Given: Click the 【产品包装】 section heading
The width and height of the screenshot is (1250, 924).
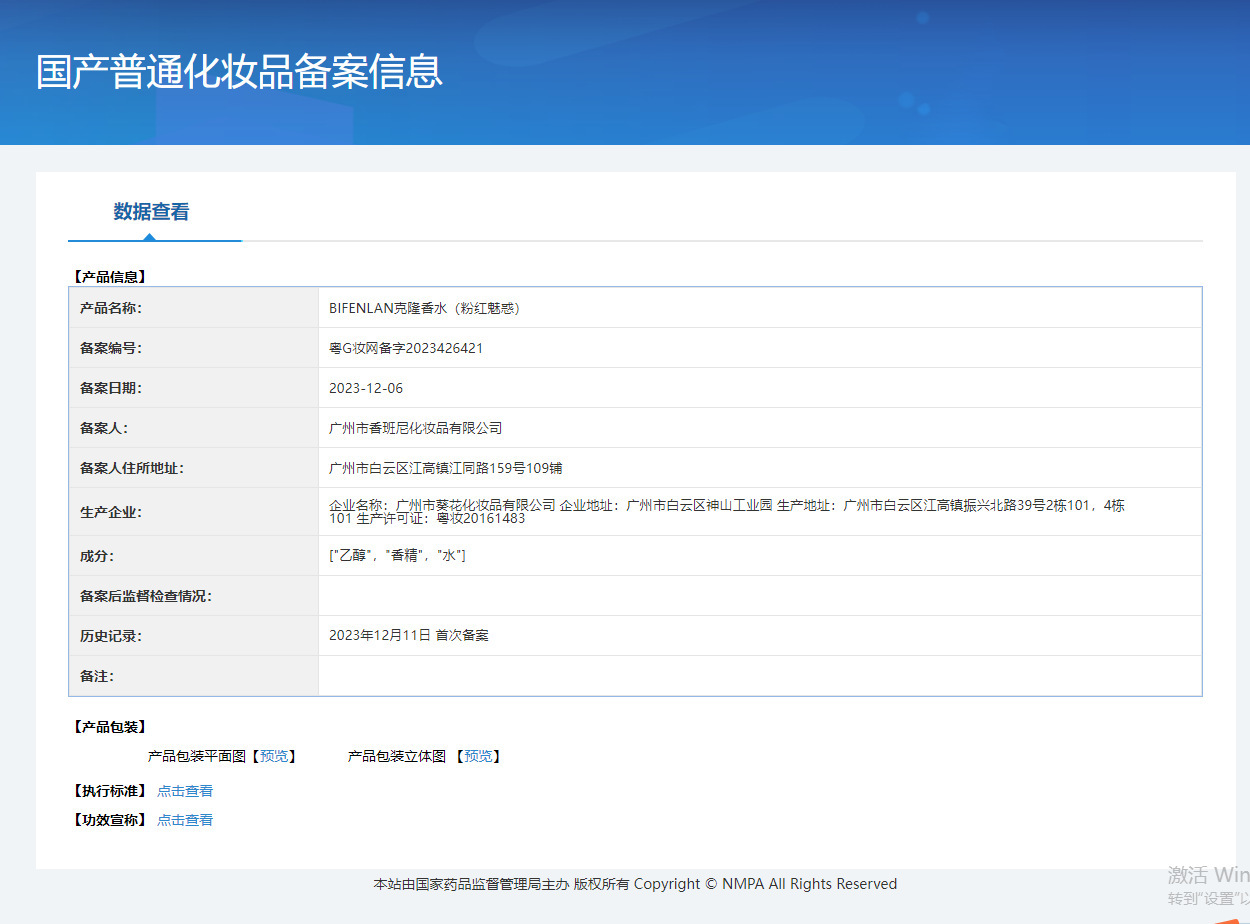Looking at the screenshot, I should tap(110, 727).
